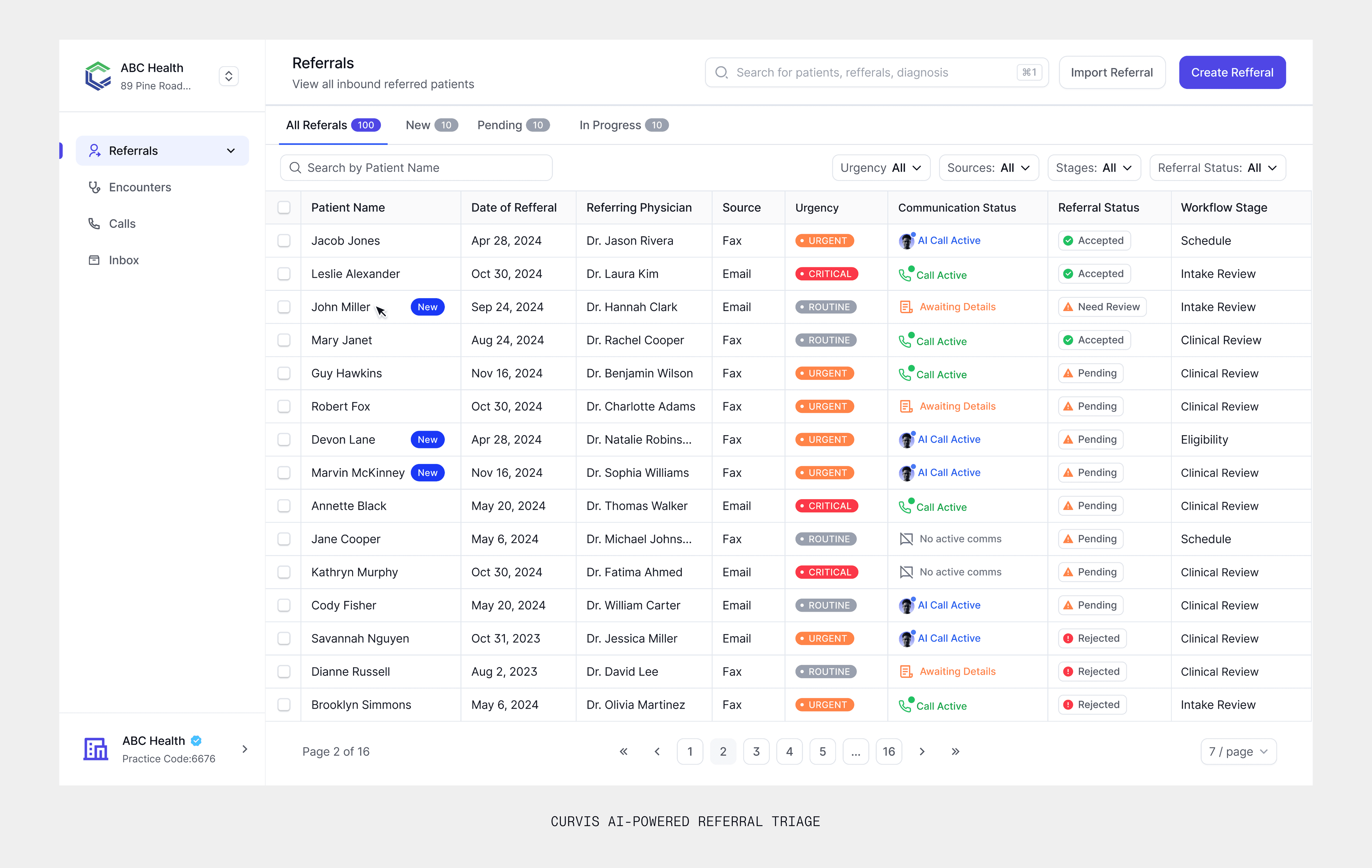Click the Create Refferal button
1372x868 pixels.
coord(1232,72)
